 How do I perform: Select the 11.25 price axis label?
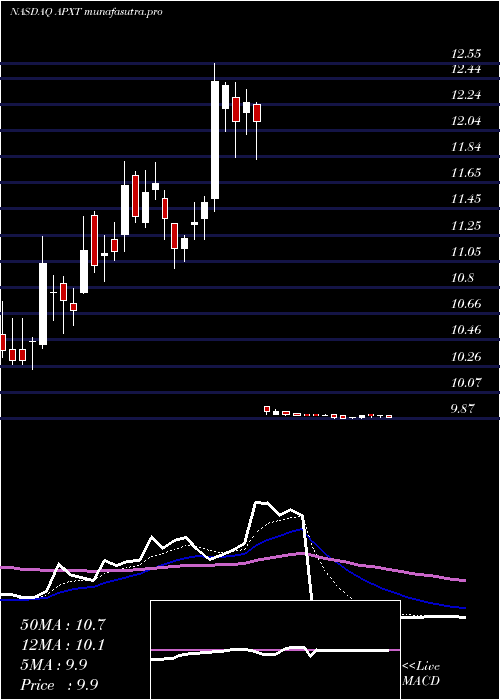coord(466,226)
